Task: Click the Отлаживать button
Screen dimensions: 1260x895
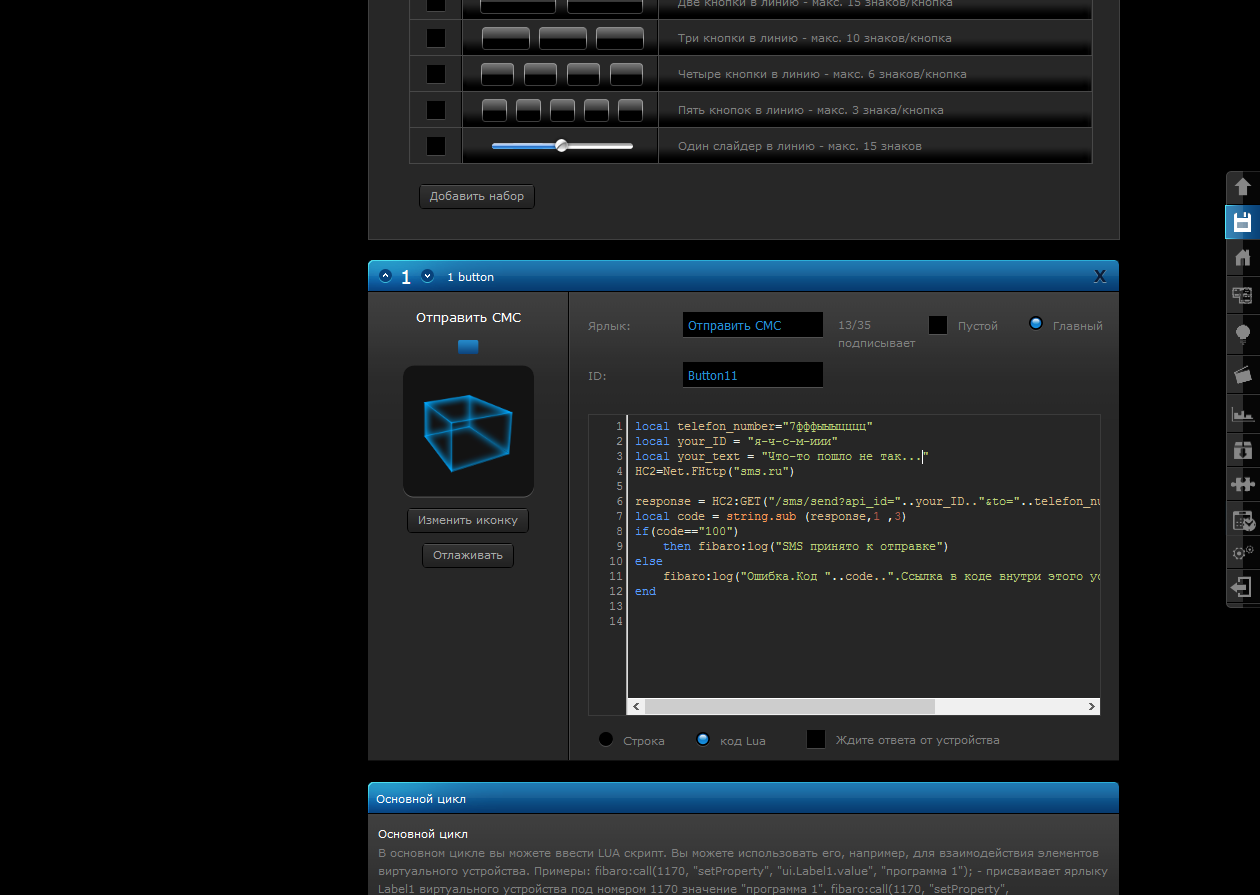Action: coord(468,555)
